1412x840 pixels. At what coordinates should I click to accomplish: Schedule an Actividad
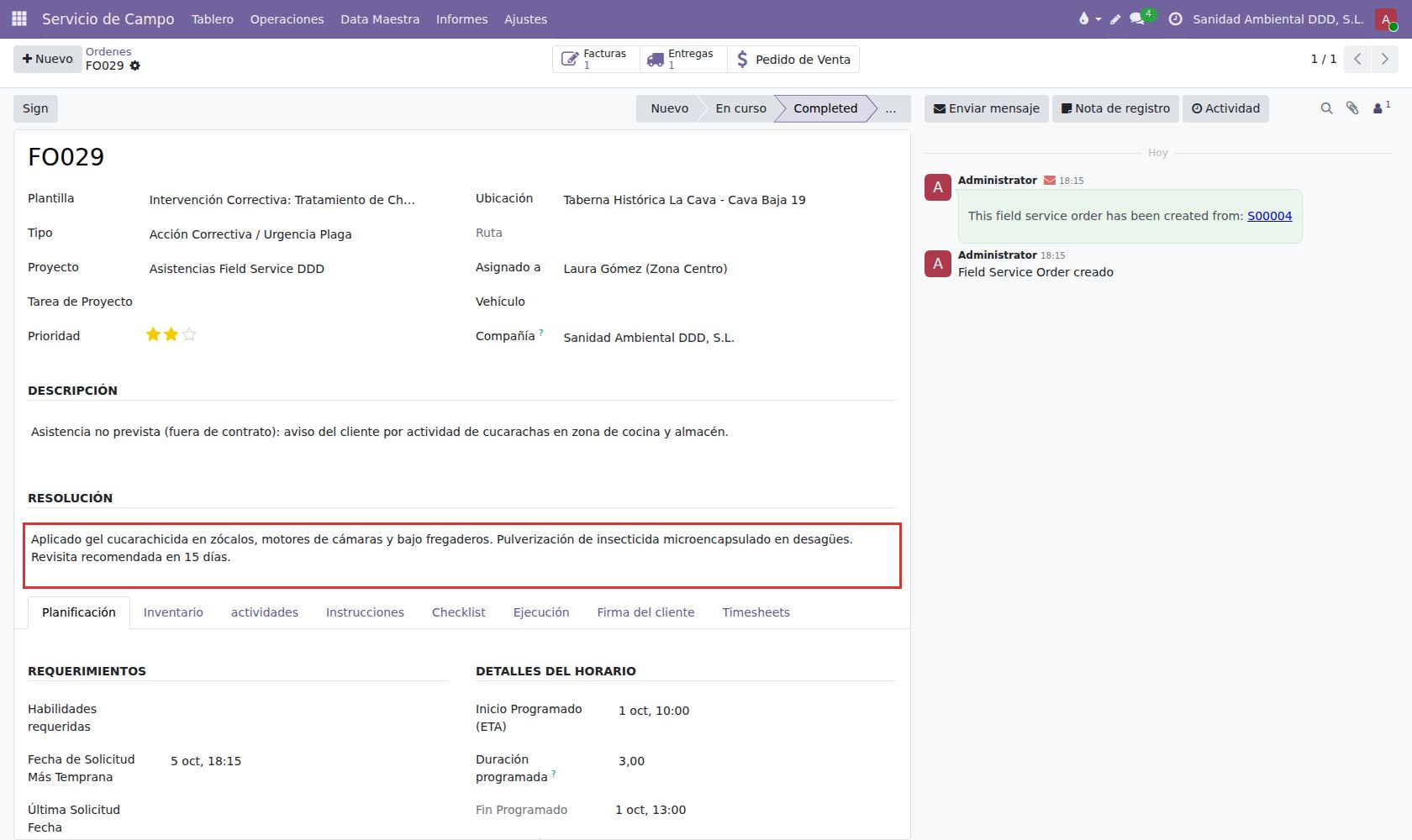[1225, 108]
